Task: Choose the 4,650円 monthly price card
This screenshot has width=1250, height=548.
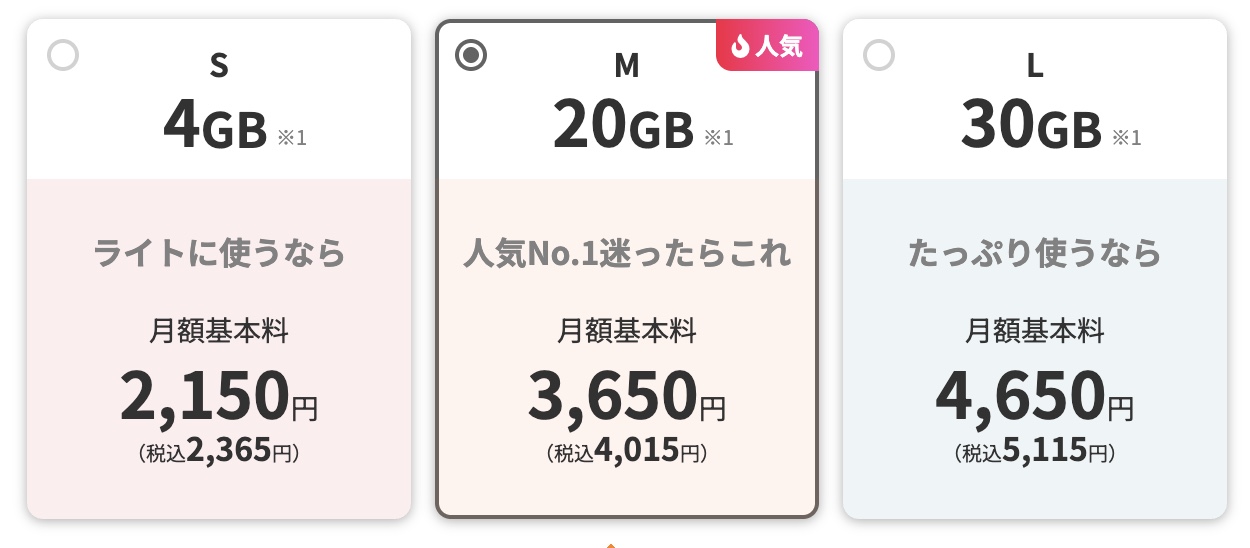Action: [1035, 396]
